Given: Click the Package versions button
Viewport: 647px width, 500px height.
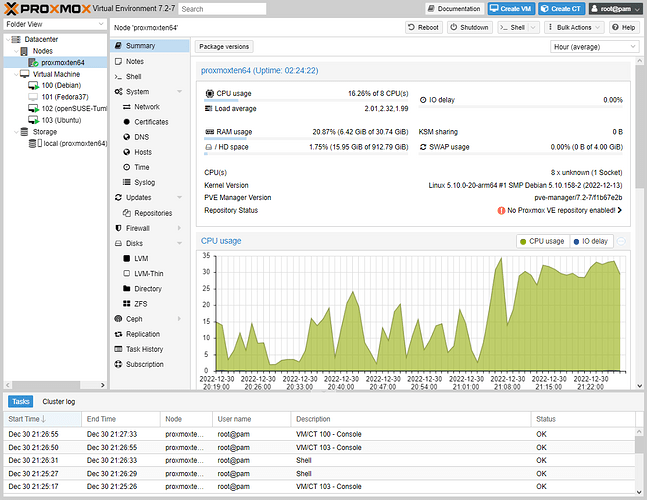Looking at the screenshot, I should click(x=224, y=47).
